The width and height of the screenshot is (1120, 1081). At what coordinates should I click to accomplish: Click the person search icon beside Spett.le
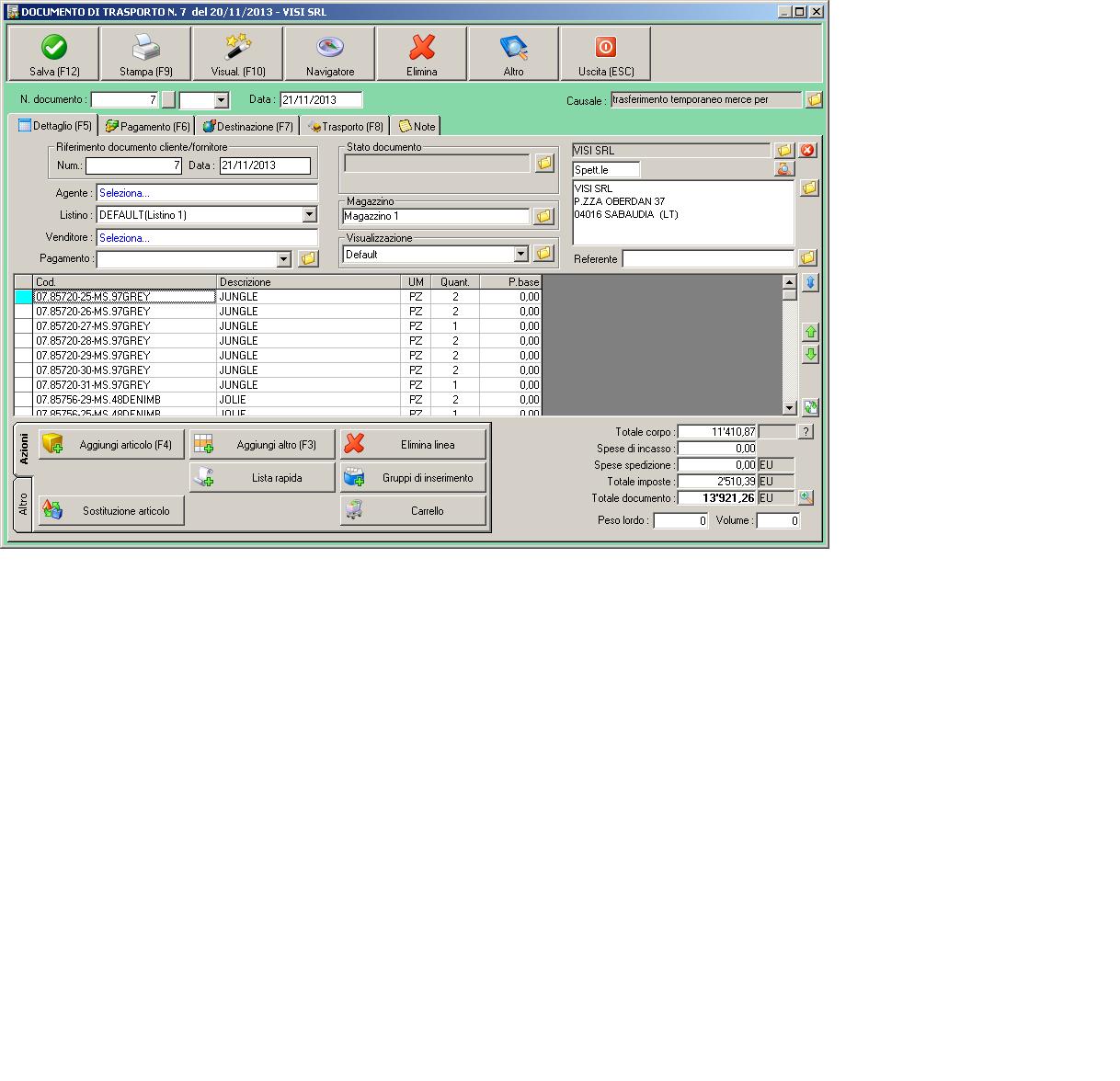(x=784, y=169)
